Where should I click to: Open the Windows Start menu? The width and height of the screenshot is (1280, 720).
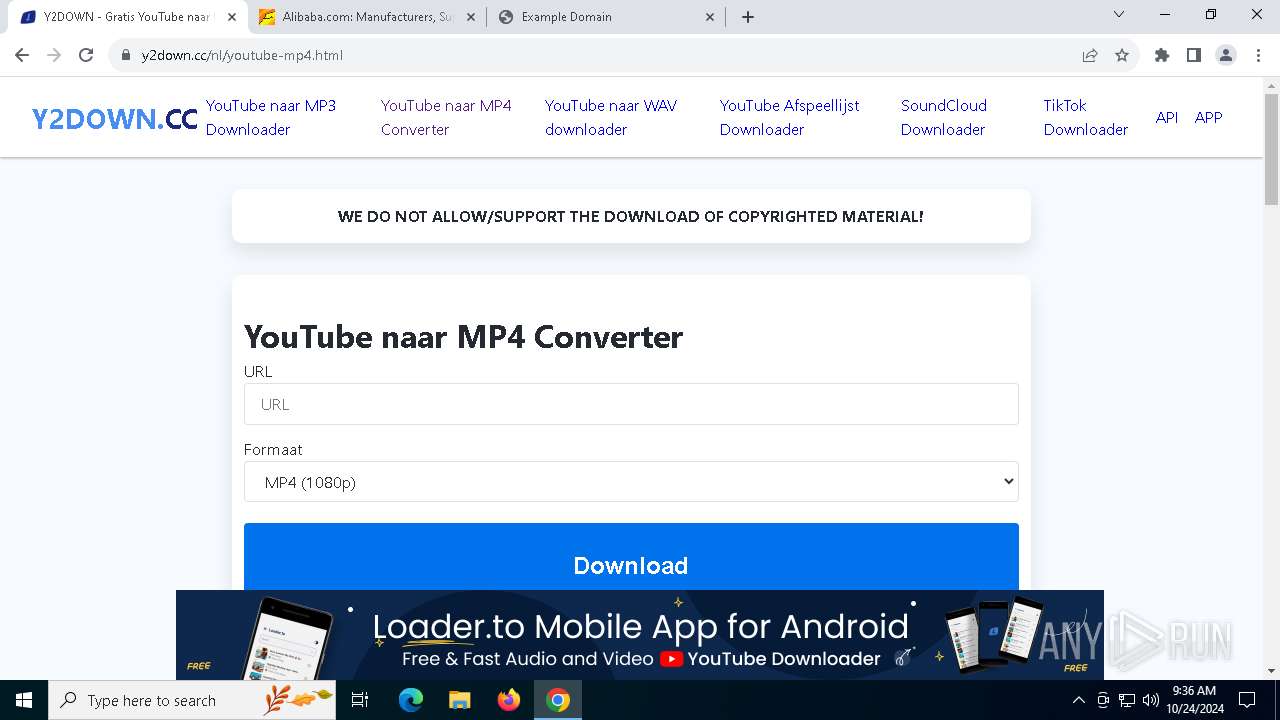[24, 700]
